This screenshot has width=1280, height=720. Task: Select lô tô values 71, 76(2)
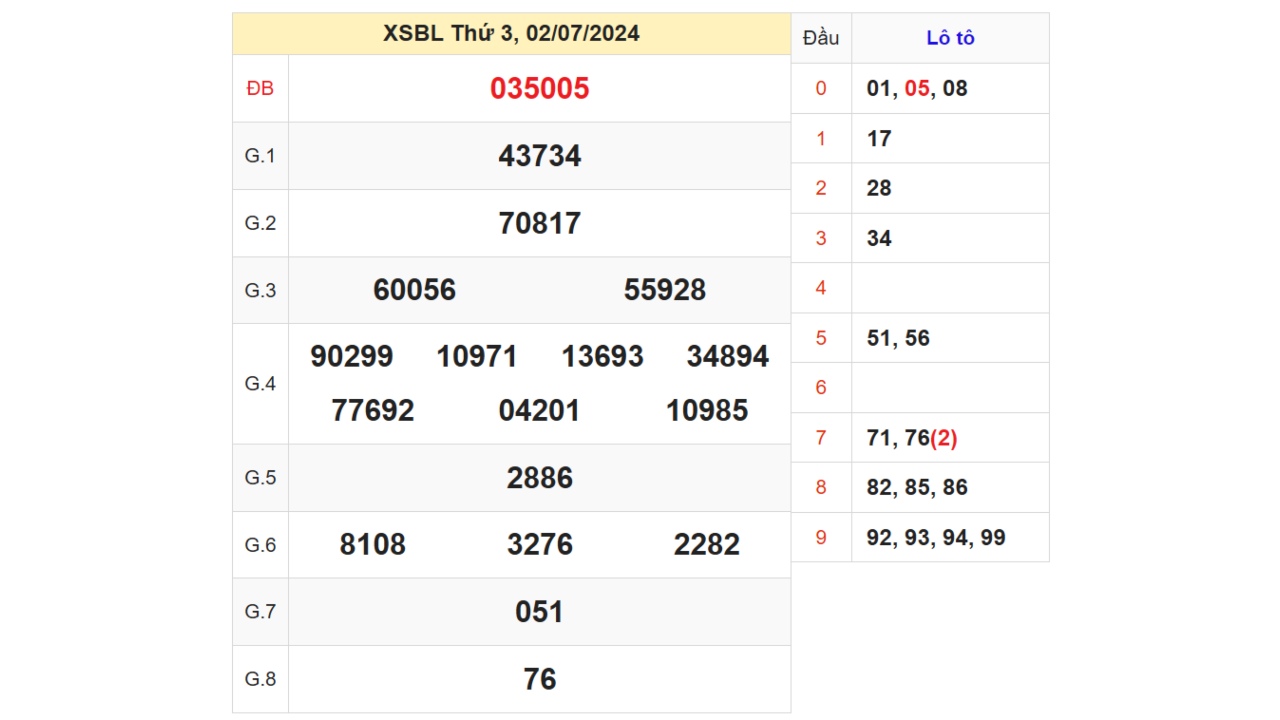pyautogui.click(x=912, y=438)
